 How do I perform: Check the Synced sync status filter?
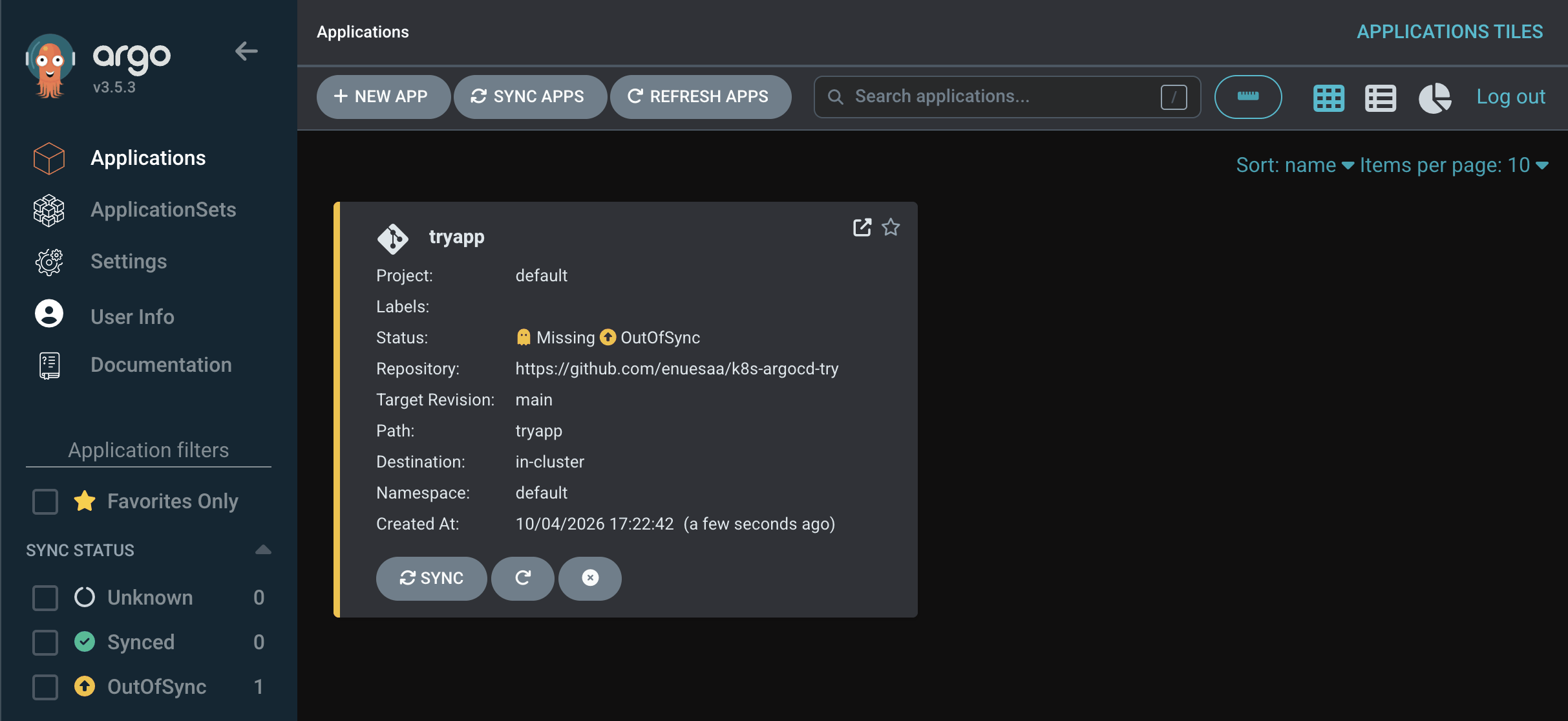pos(45,642)
